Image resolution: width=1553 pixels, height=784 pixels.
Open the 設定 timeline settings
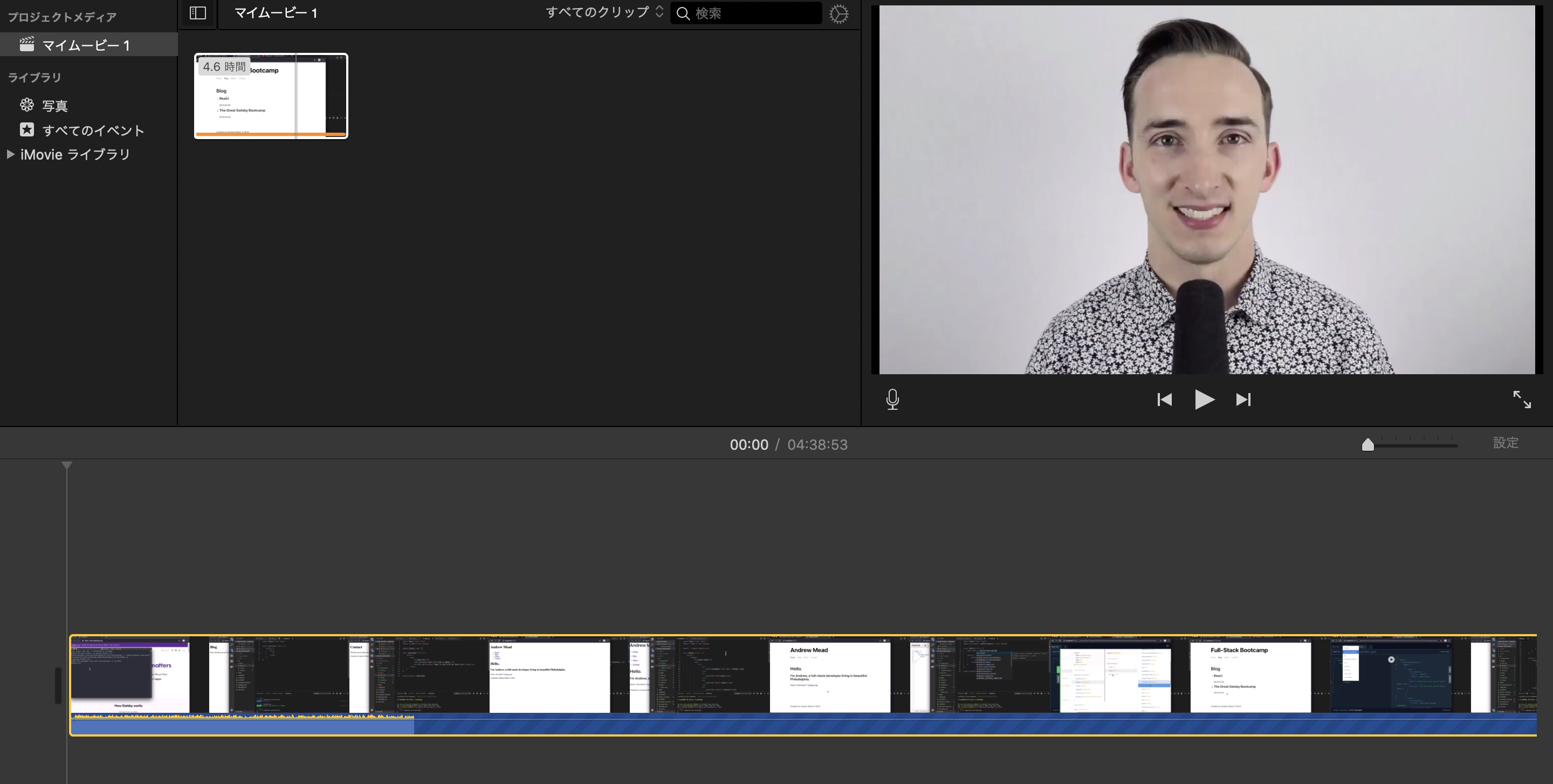[x=1506, y=443]
